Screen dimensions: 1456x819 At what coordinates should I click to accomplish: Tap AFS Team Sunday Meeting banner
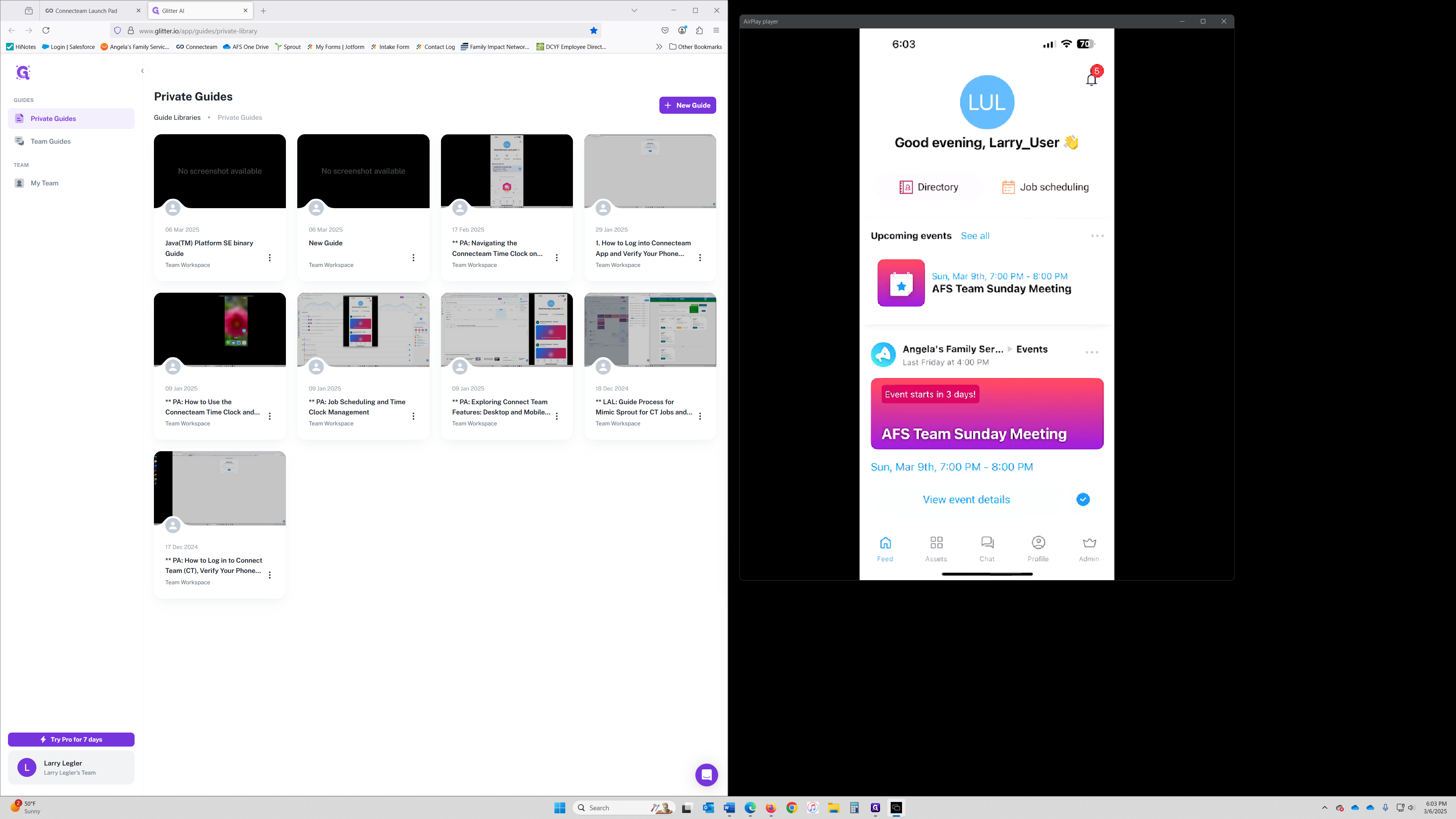click(x=987, y=414)
